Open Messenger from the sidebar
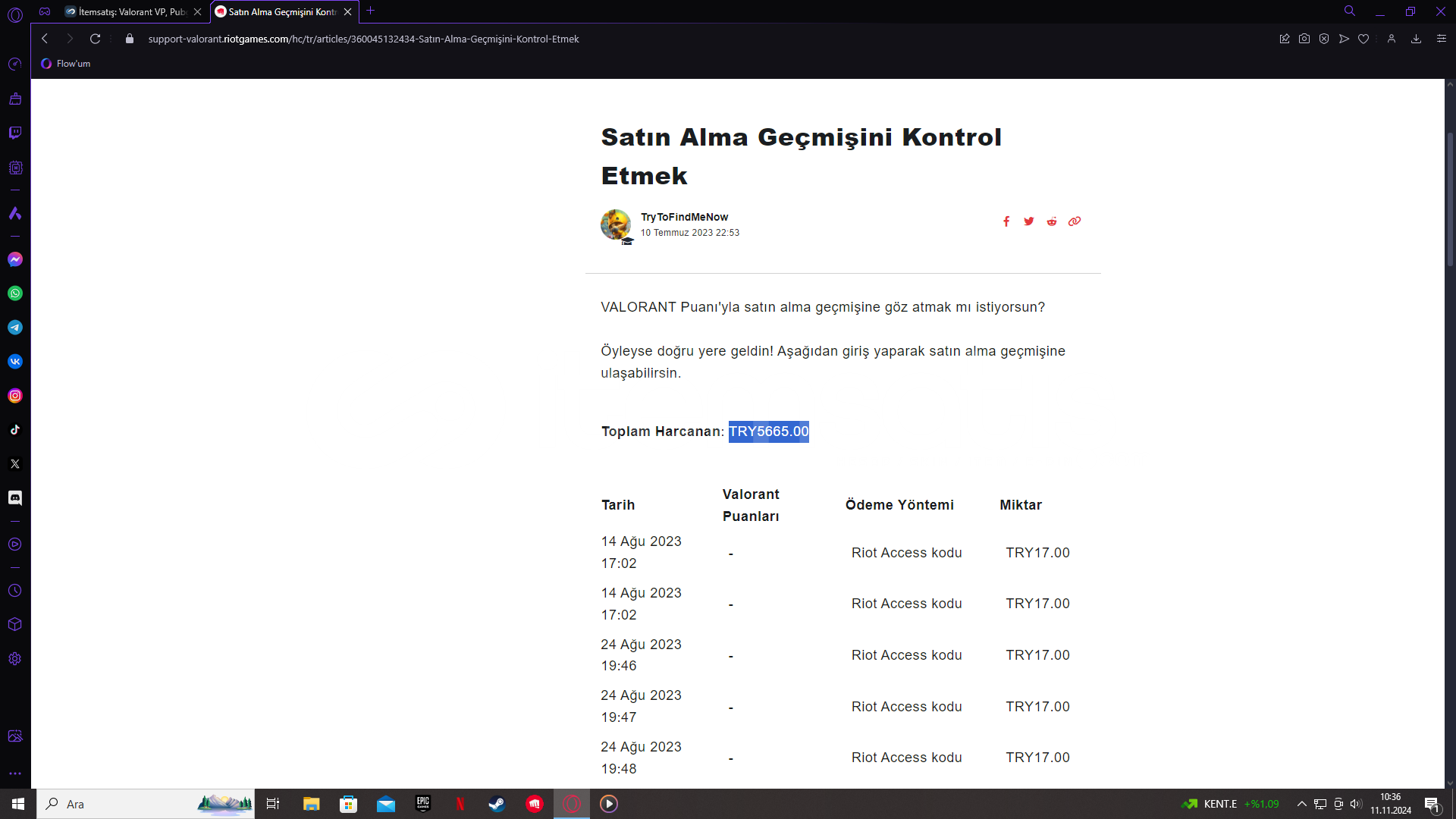Image resolution: width=1456 pixels, height=819 pixels. click(x=15, y=259)
